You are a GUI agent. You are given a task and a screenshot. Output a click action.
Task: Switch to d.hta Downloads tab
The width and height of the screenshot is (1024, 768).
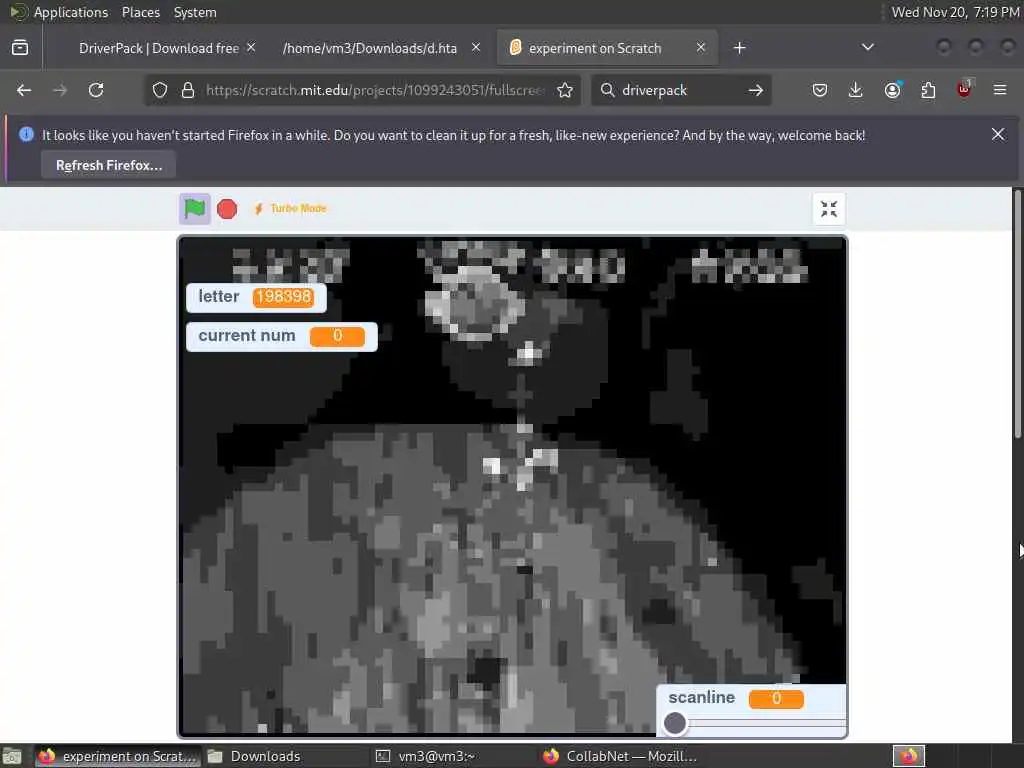pyautogui.click(x=370, y=48)
